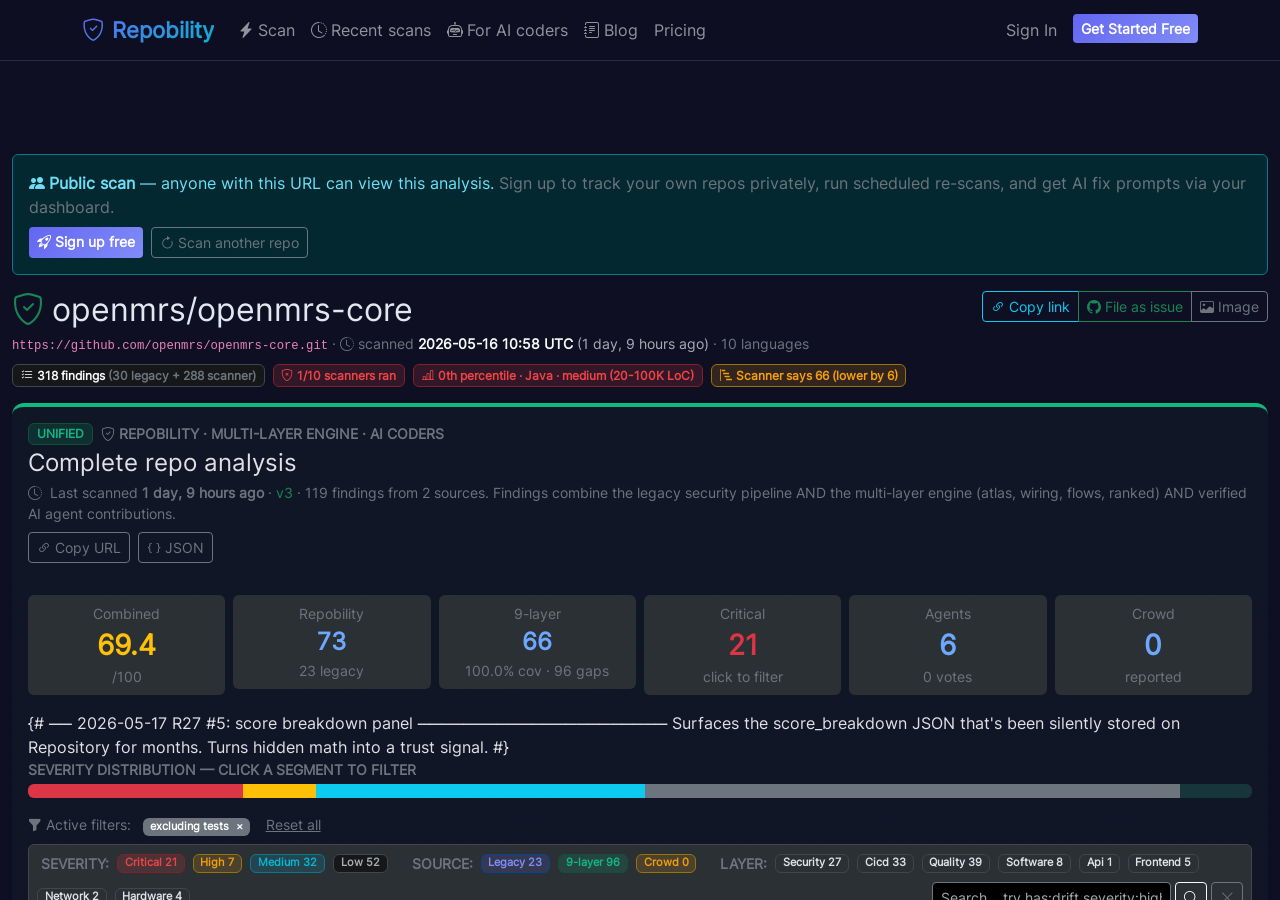Click the openmrs/openmrs-core title
The height and width of the screenshot is (900, 1280).
pyautogui.click(x=232, y=310)
